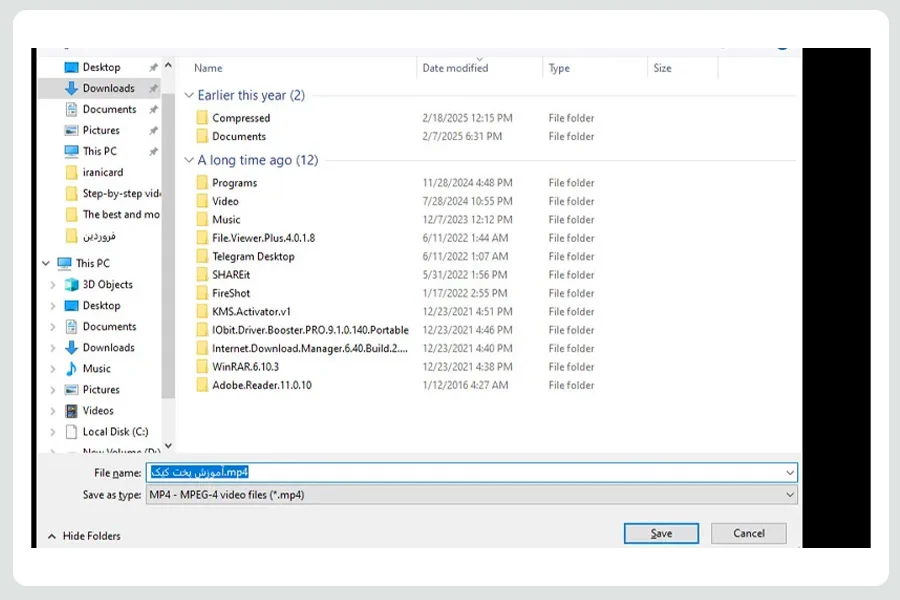Screen dimensions: 900x600
Task: Select the Video folder icon in file list
Action: [202, 201]
